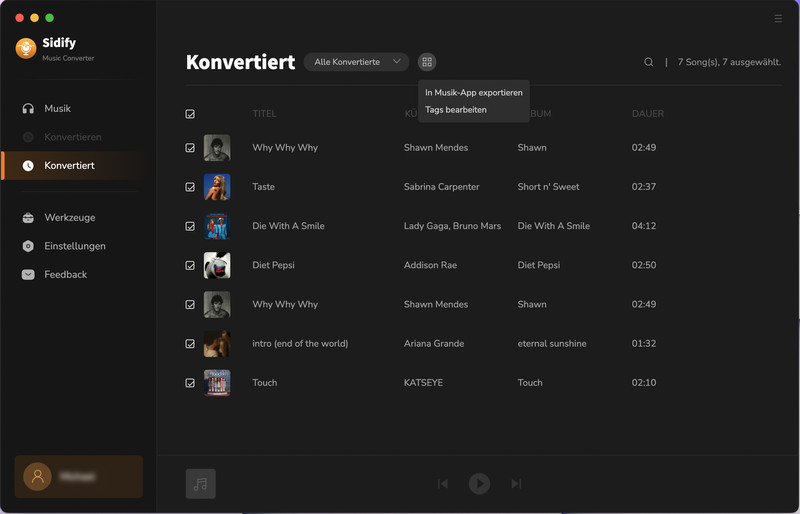Screen dimensions: 800x514
Task: Skip to previous track
Action: 443,484
